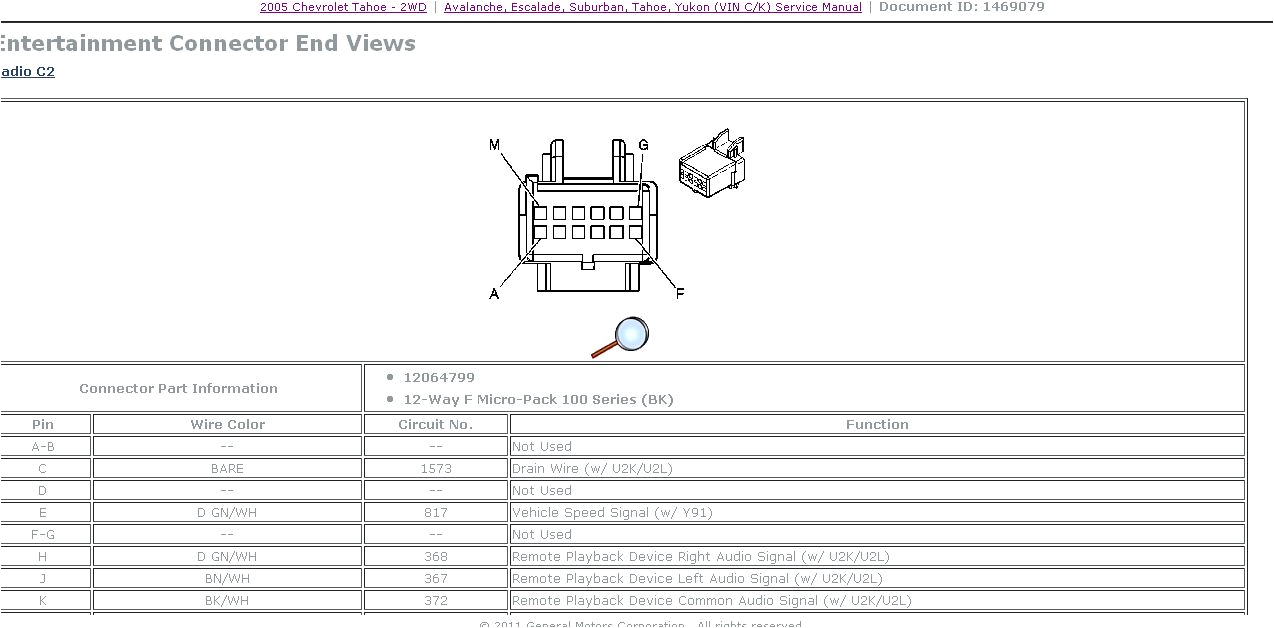Screen dimensions: 1274x628
Task: Click the Connector Part Information cell
Action: (178, 388)
